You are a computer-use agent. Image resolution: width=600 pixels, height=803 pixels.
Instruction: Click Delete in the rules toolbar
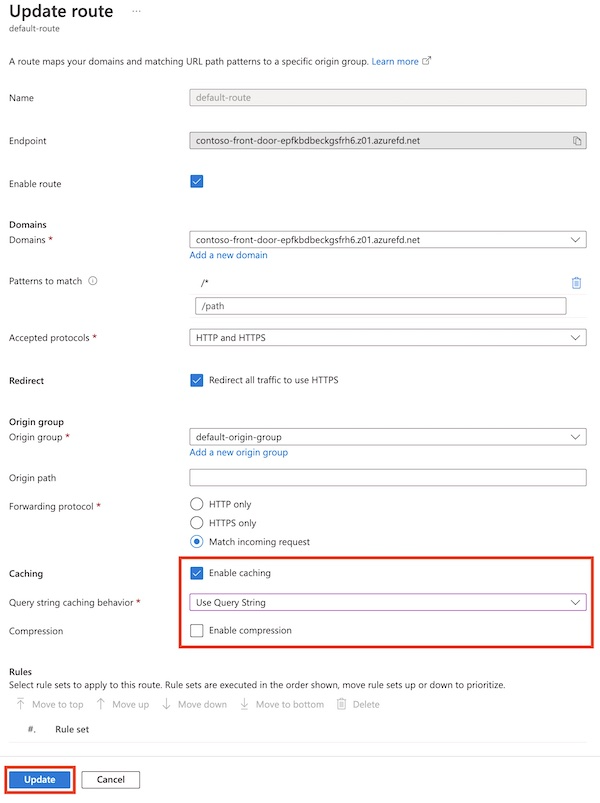(358, 705)
